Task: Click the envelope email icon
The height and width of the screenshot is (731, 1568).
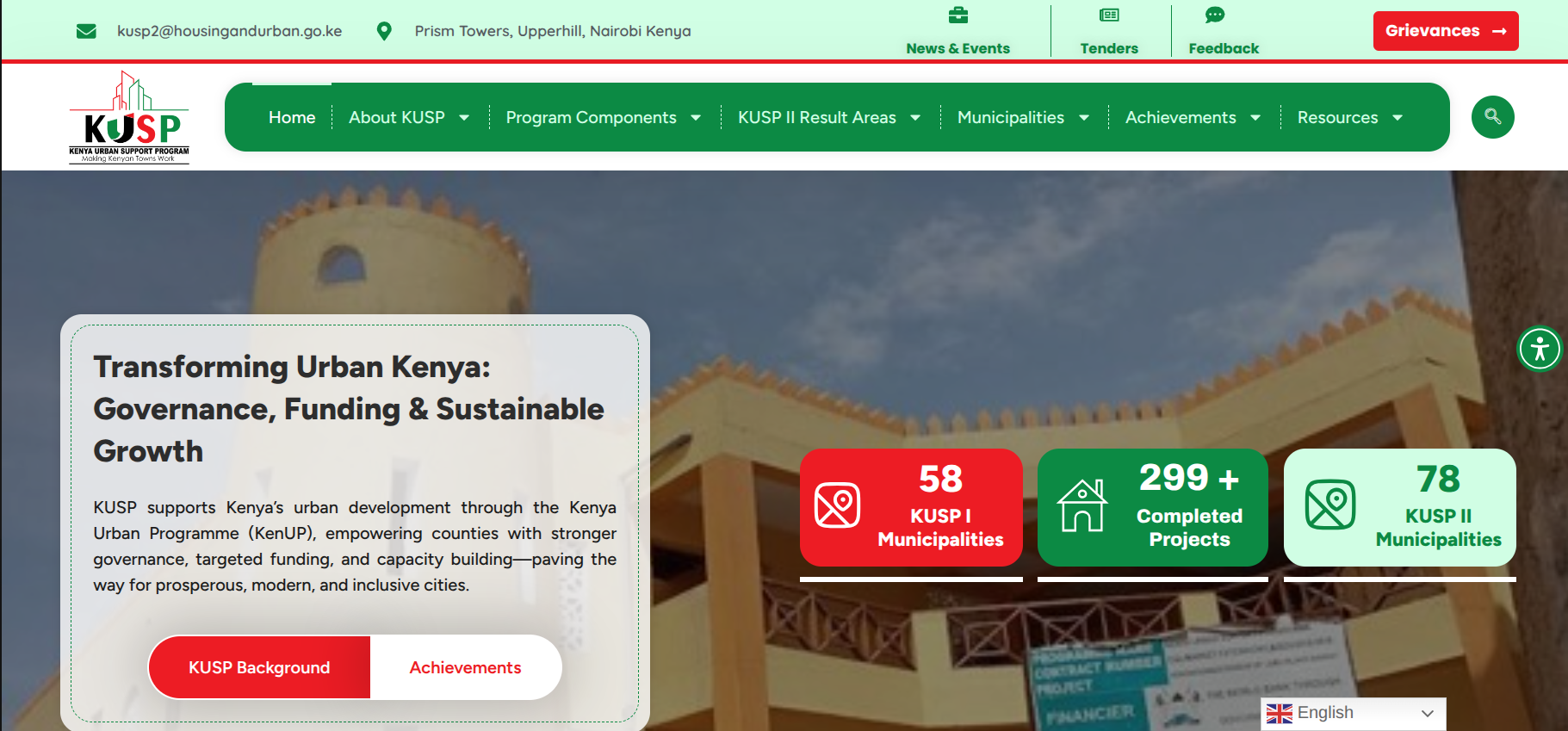Action: (x=86, y=32)
